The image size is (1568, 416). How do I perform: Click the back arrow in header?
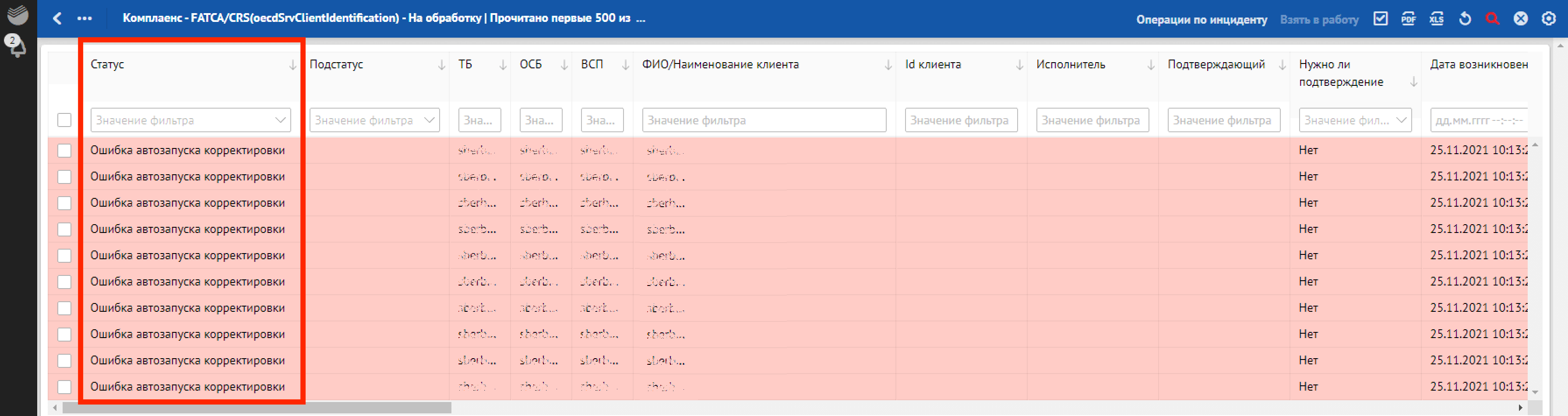[x=57, y=18]
